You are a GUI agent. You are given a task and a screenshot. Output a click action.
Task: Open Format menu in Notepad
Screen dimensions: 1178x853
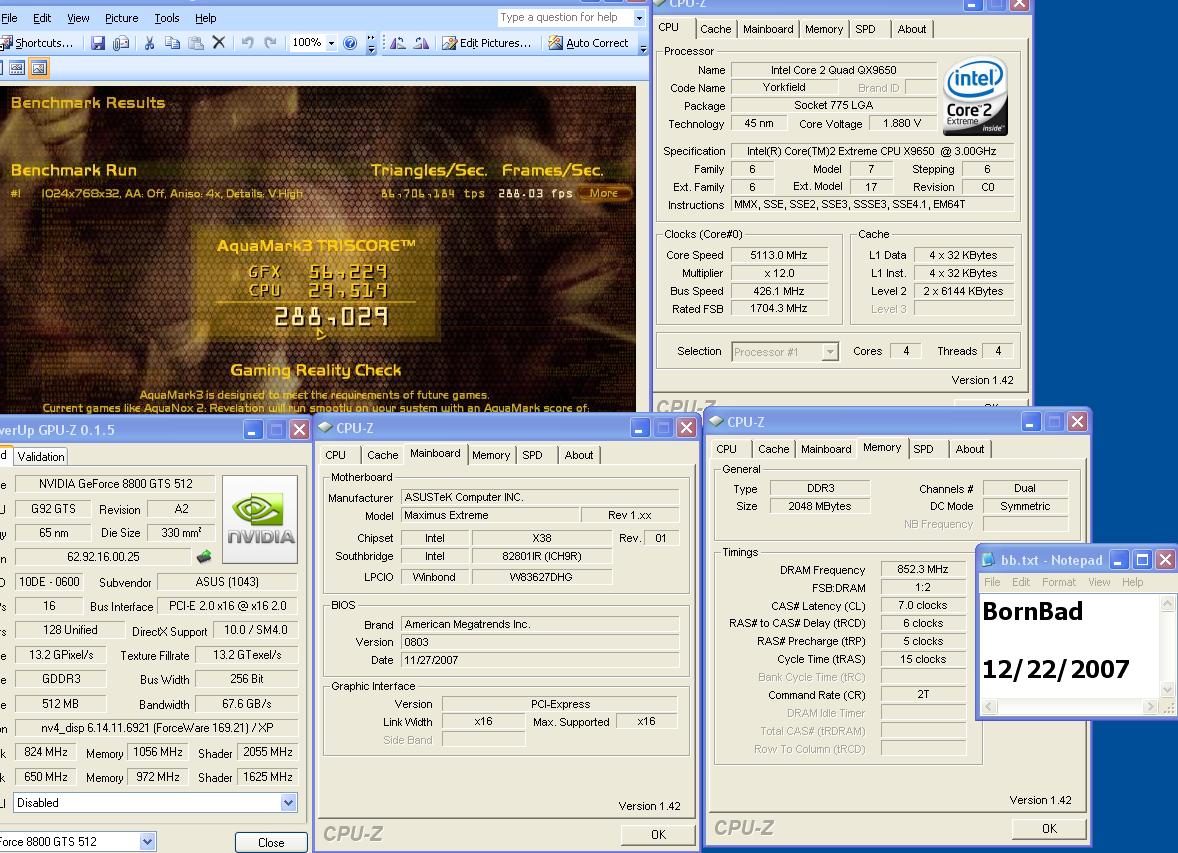coord(1059,582)
